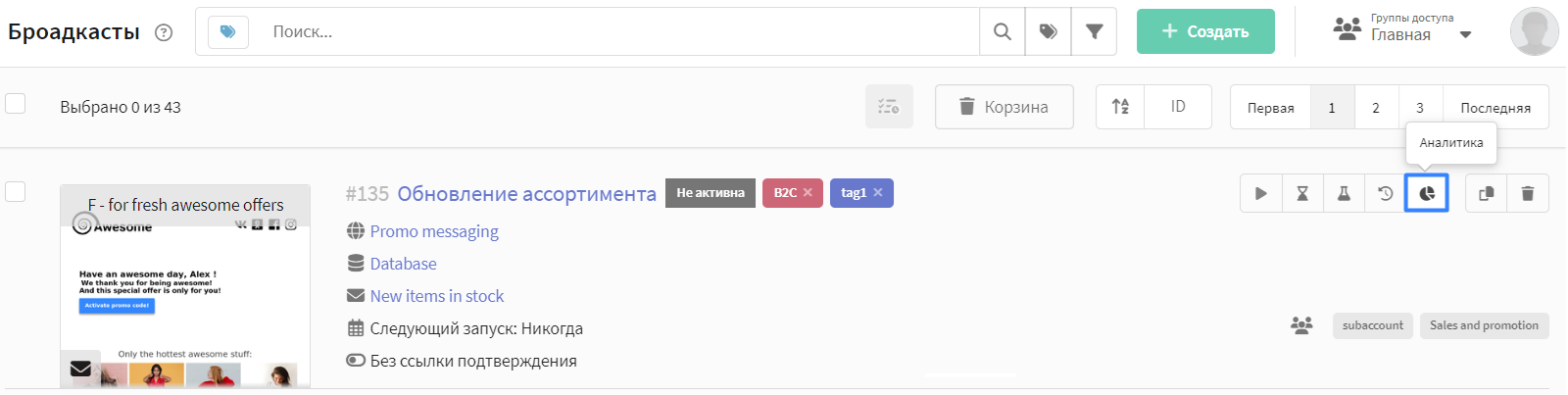Toggle sort order arrow button
Screen dimensions: 1568x395
pyautogui.click(x=1120, y=106)
